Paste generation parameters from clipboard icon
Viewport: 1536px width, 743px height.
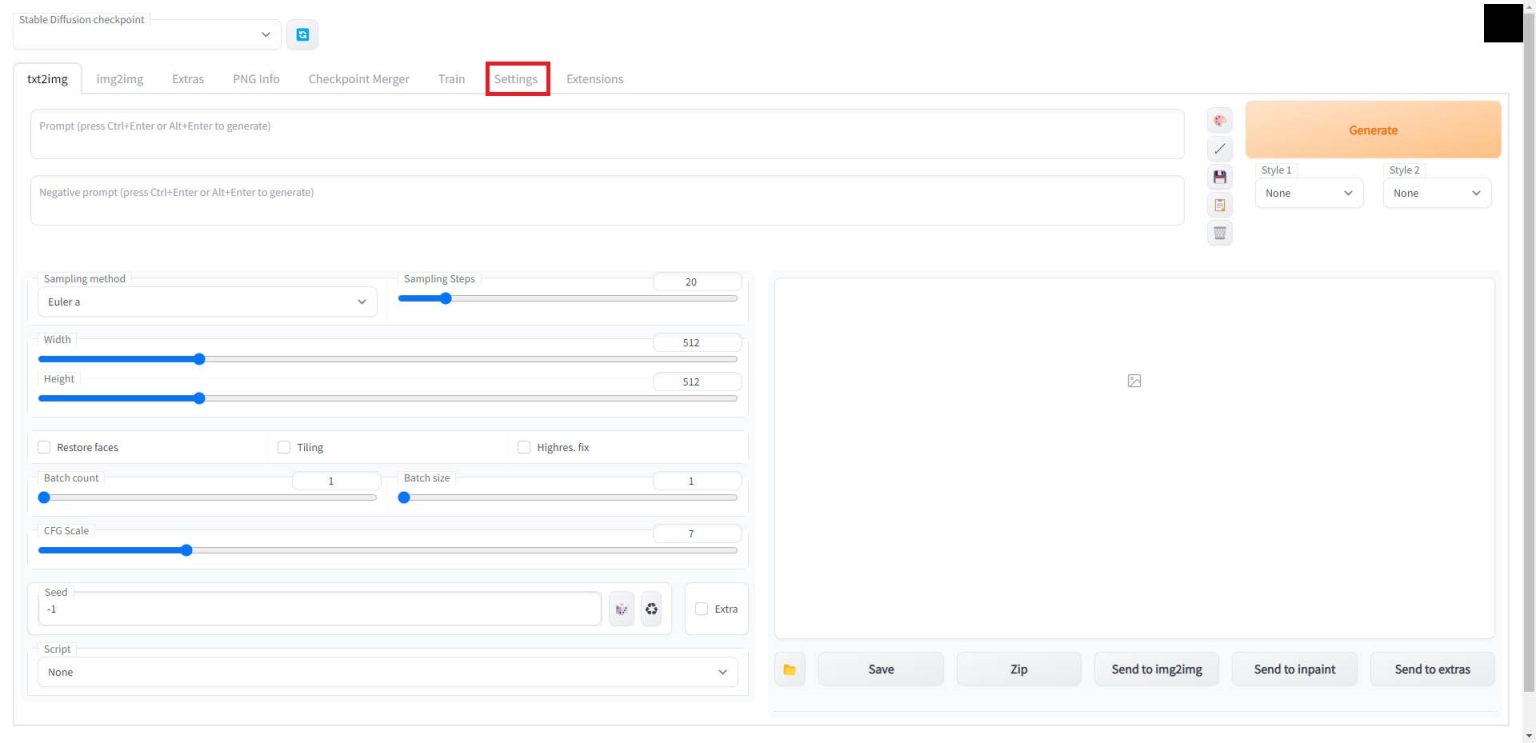[1220, 204]
